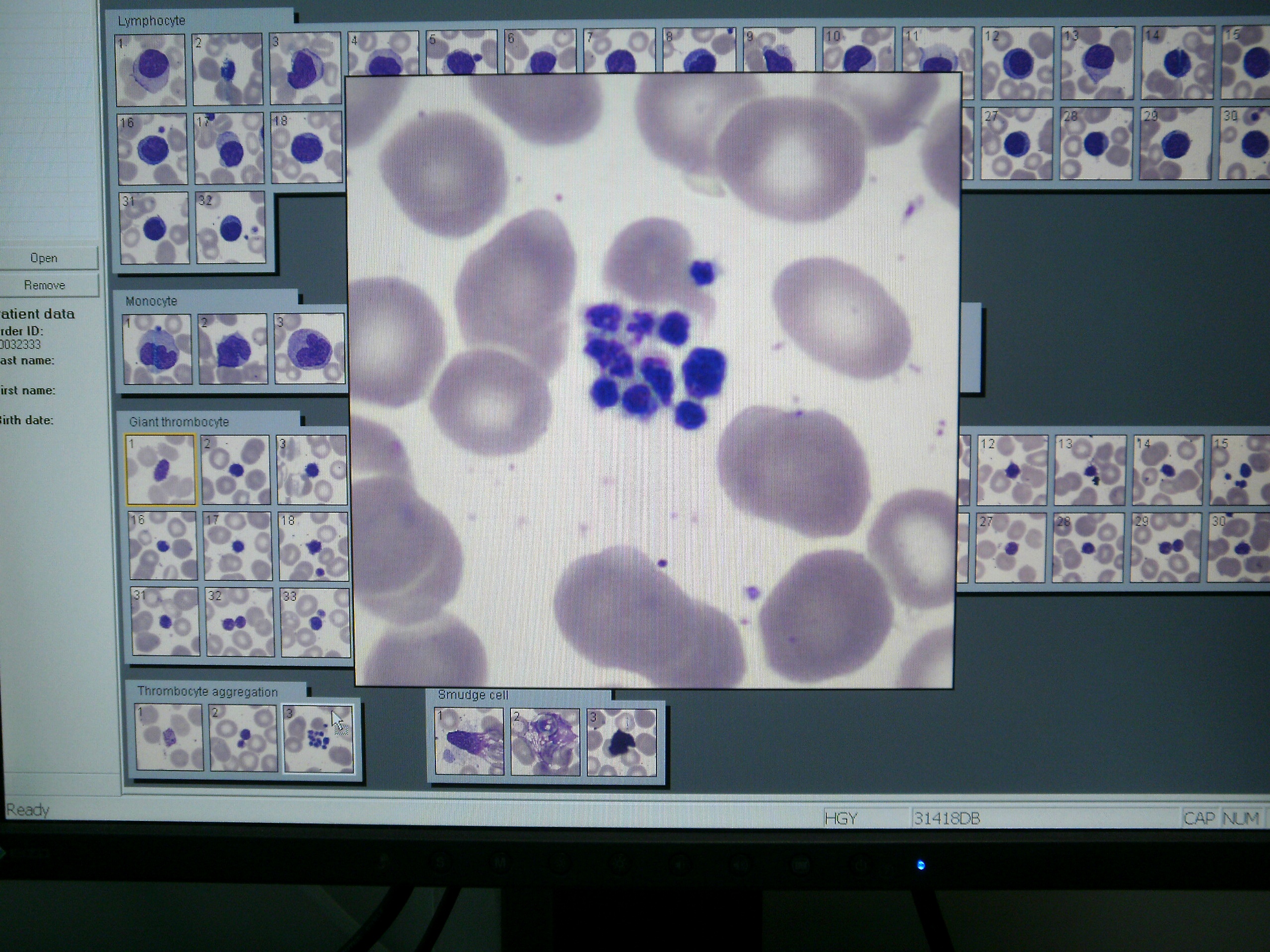Select Giant thrombocyte image 17

(237, 546)
